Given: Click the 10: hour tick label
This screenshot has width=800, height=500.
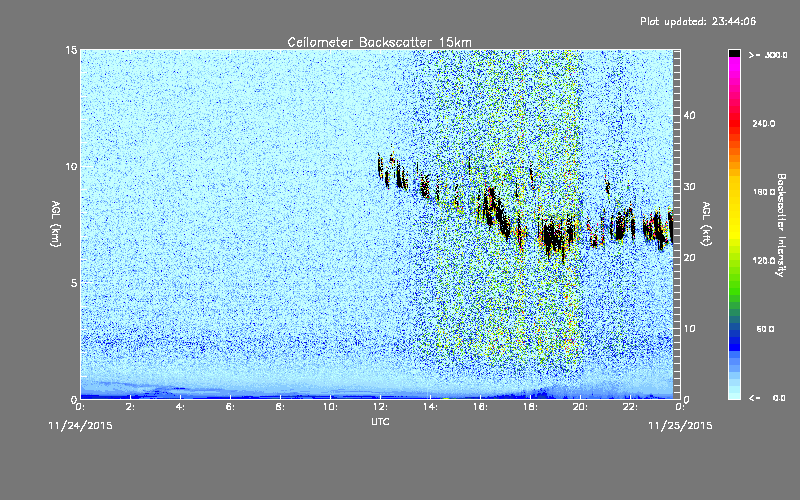Looking at the screenshot, I should (x=331, y=407).
